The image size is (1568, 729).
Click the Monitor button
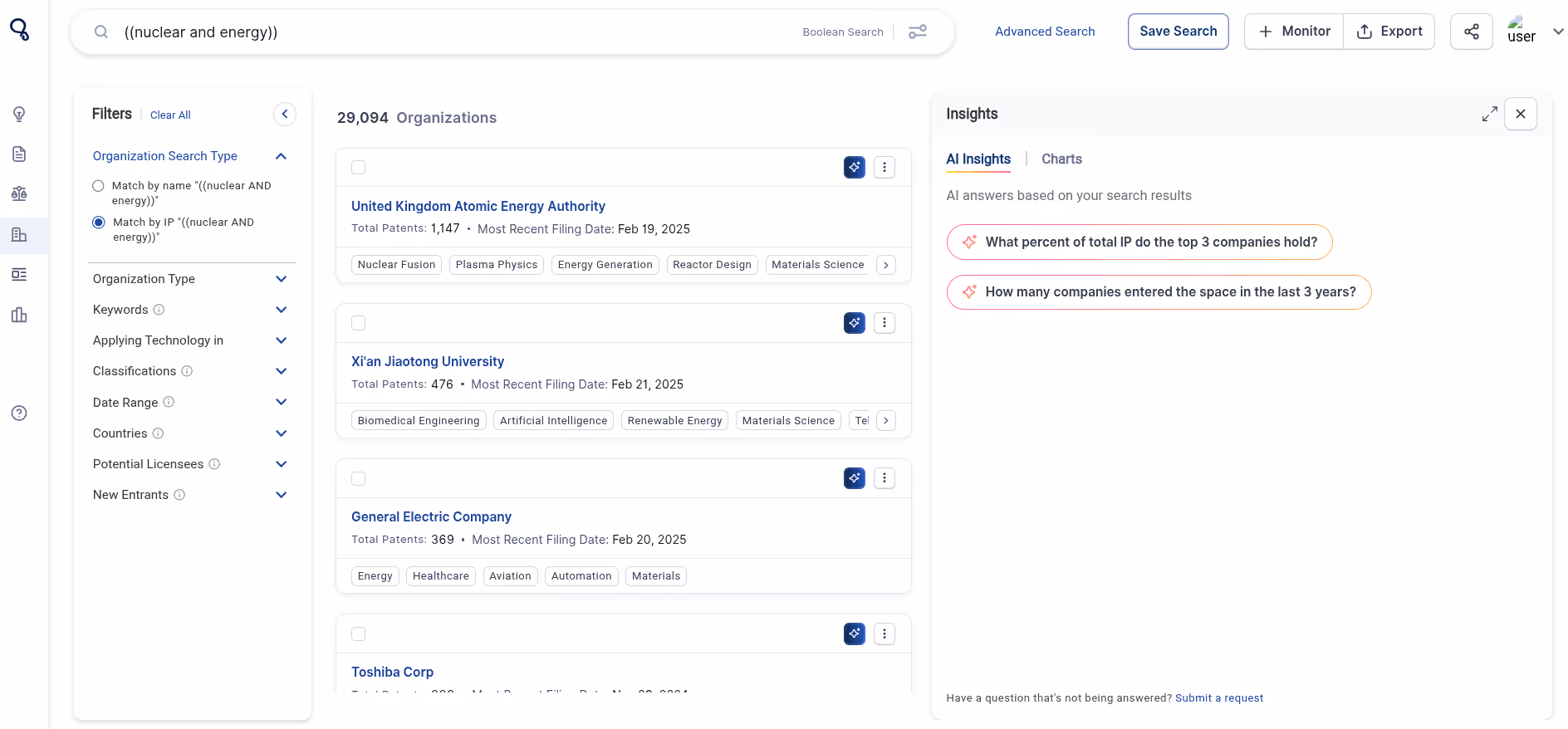click(1294, 32)
